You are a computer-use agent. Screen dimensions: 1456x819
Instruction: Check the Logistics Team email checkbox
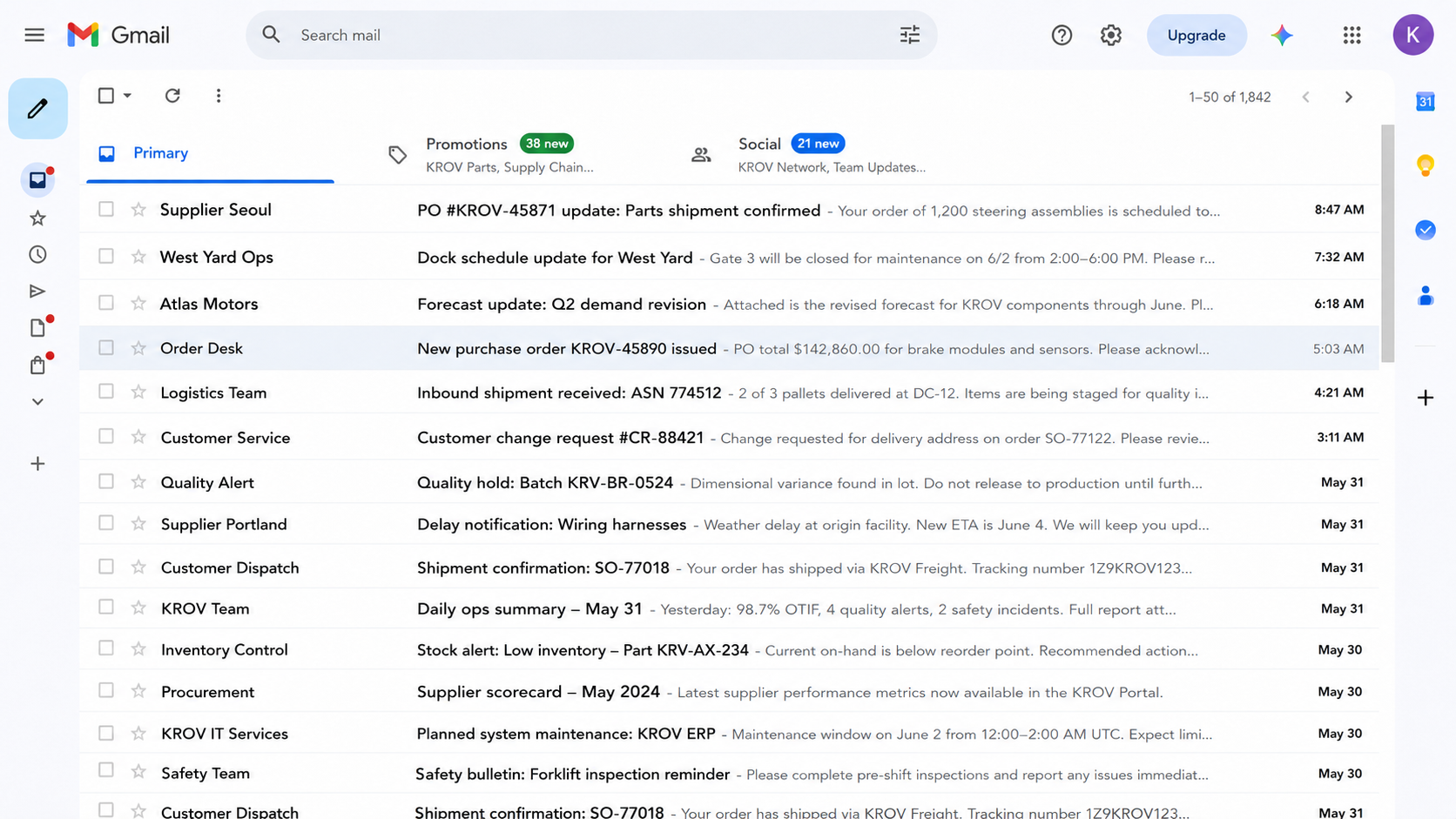106,393
